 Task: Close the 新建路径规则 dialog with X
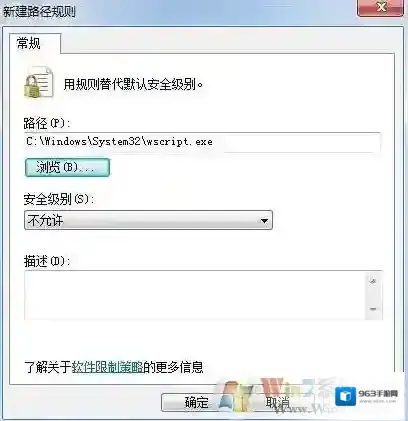pyautogui.click(x=381, y=7)
